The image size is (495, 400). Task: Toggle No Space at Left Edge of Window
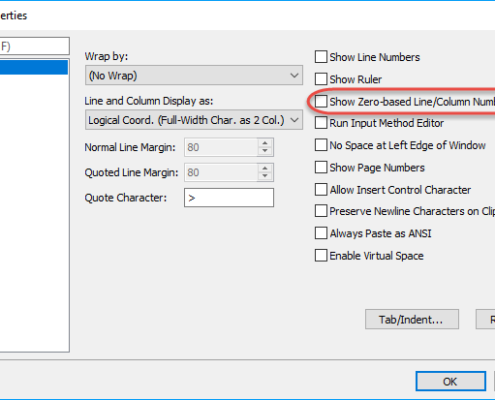pyautogui.click(x=321, y=145)
